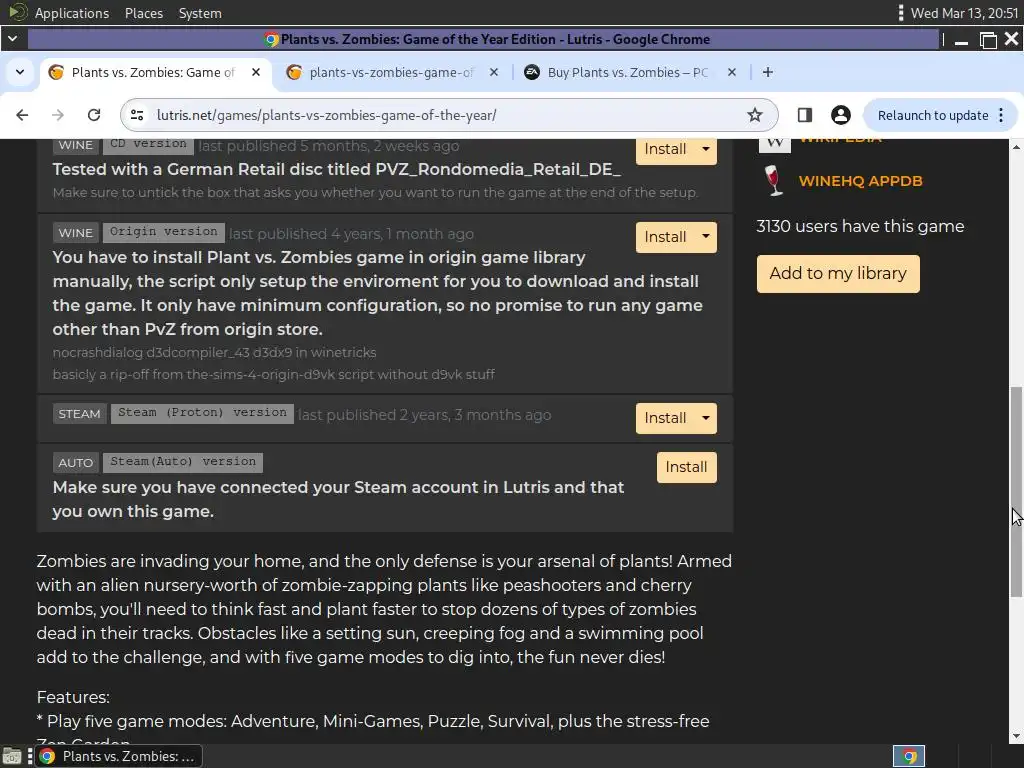Switch to the Plants vs. Zombies: Game of tab

coord(152,72)
